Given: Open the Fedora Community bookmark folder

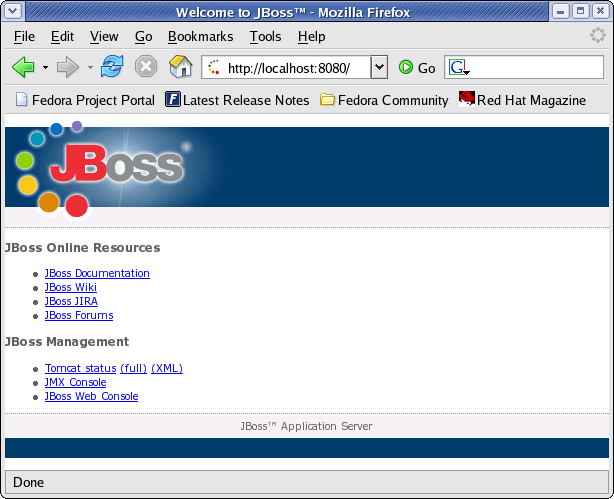Looking at the screenshot, I should [384, 100].
